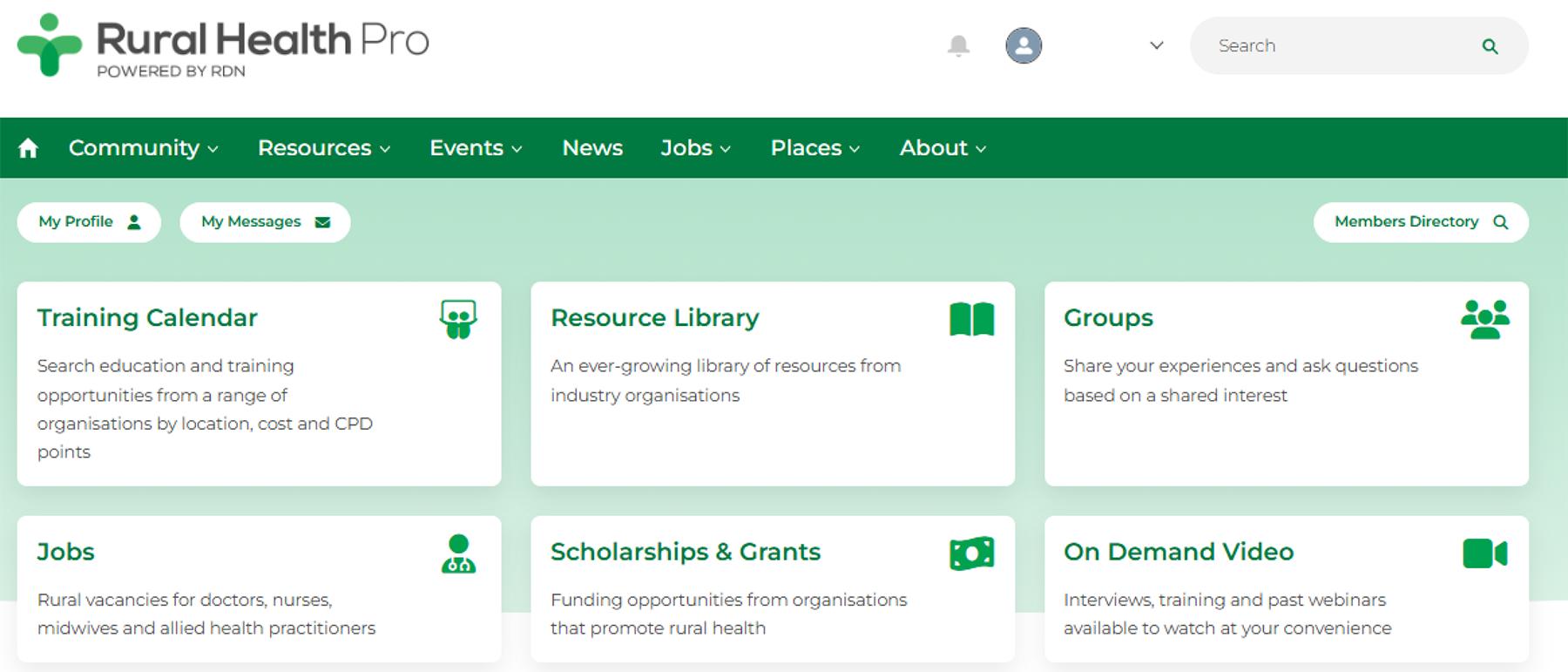Click the Members Directory magnifier icon
The image size is (1568, 672).
coord(1500,222)
